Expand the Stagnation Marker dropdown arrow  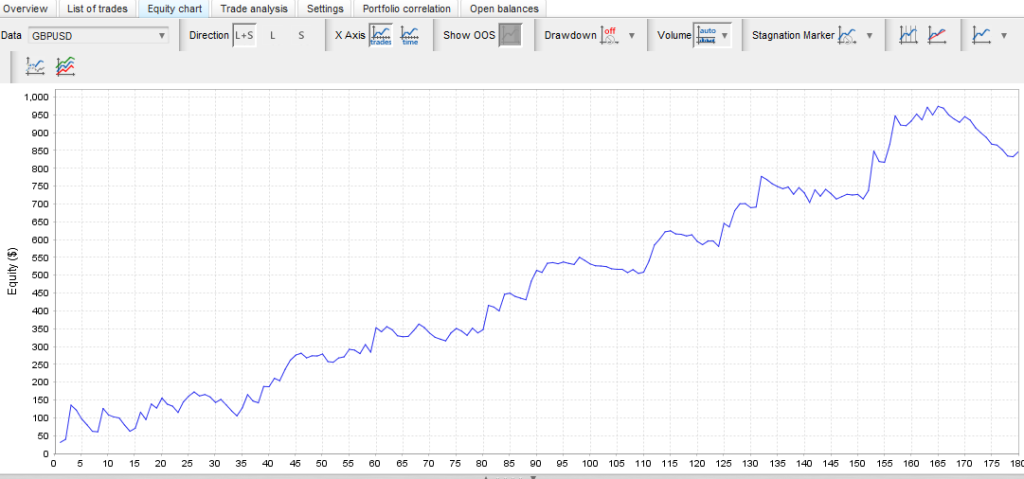point(870,36)
